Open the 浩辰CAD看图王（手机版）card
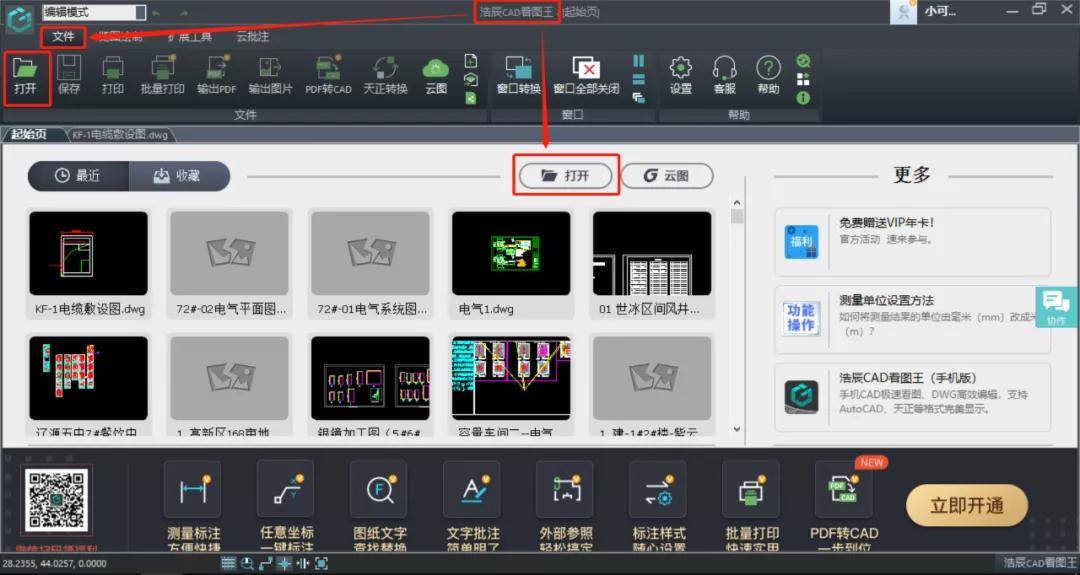This screenshot has width=1080, height=575. coord(913,397)
